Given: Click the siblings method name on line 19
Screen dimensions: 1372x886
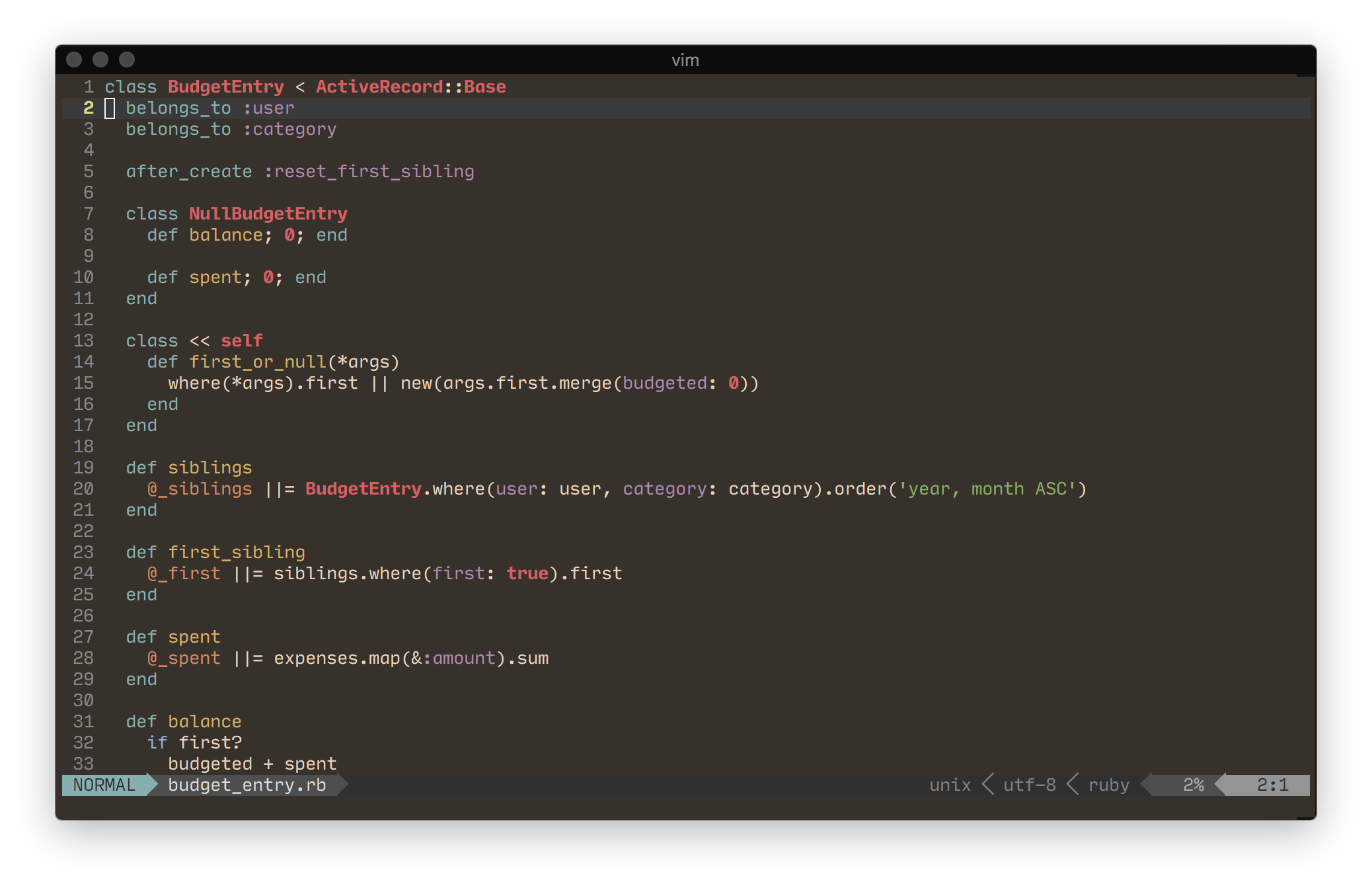Looking at the screenshot, I should tap(210, 467).
